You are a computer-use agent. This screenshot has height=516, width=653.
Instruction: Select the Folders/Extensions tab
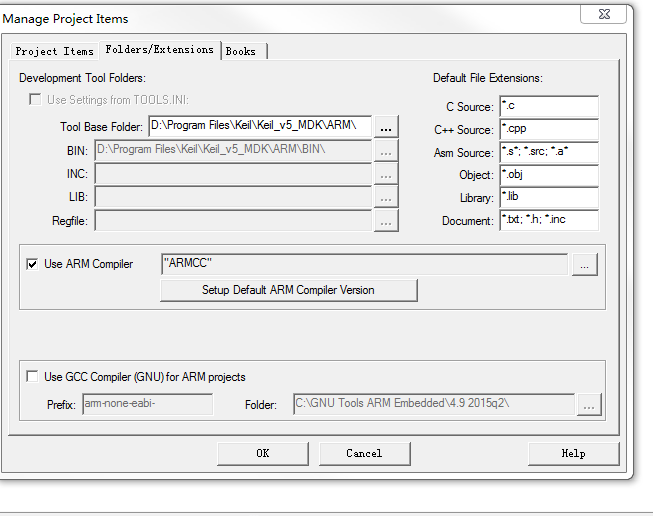(x=159, y=49)
